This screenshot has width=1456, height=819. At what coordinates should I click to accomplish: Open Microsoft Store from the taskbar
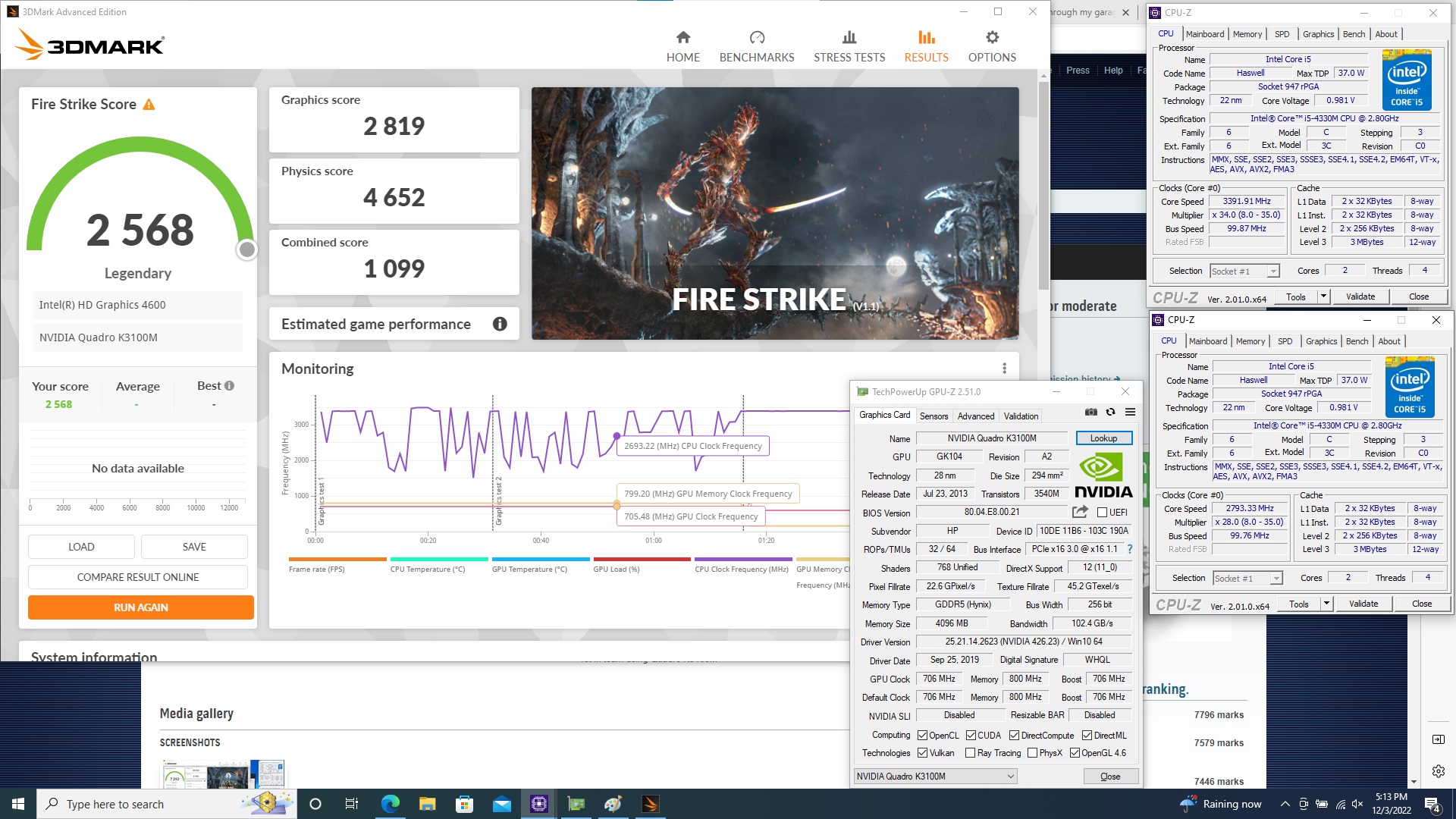[x=464, y=804]
